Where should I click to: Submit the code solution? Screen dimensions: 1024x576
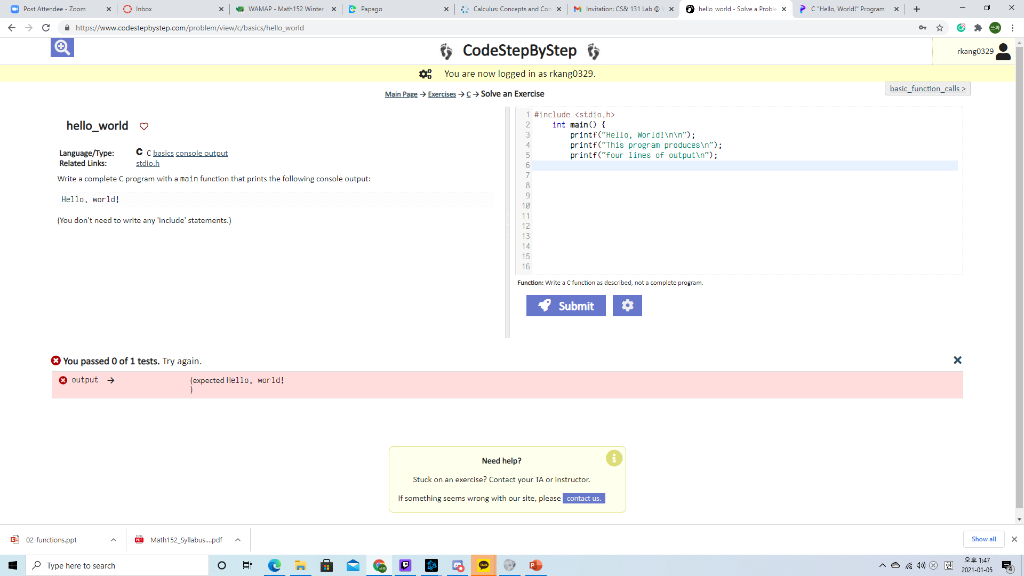click(x=566, y=305)
